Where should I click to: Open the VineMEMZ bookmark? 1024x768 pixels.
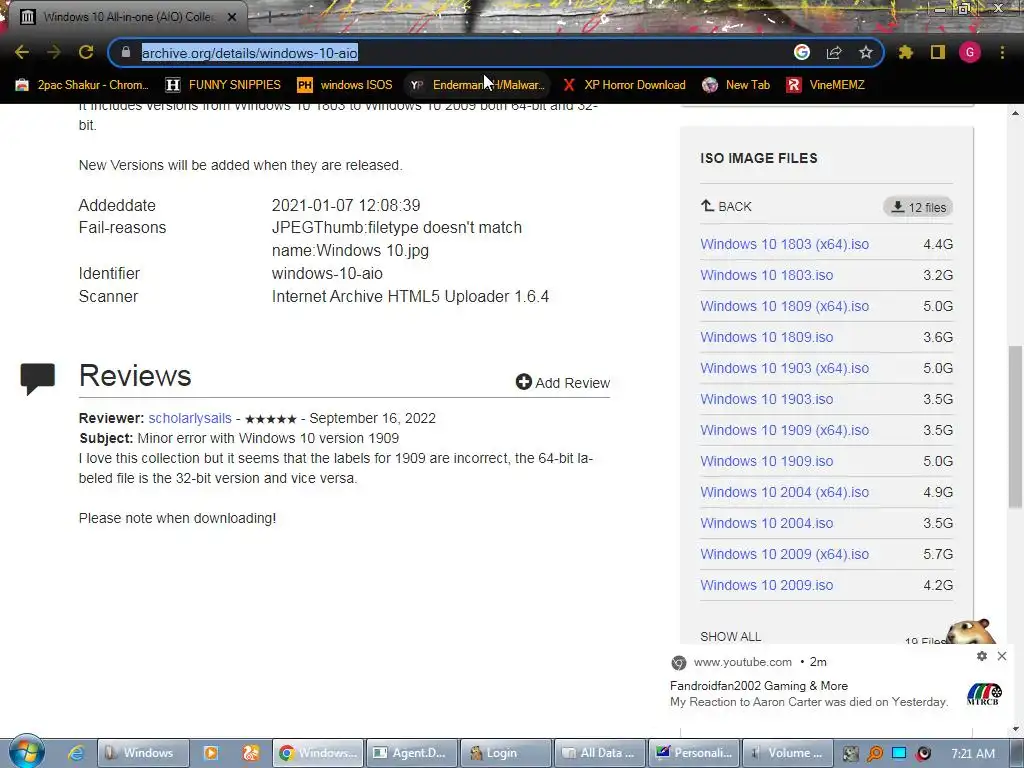point(826,85)
